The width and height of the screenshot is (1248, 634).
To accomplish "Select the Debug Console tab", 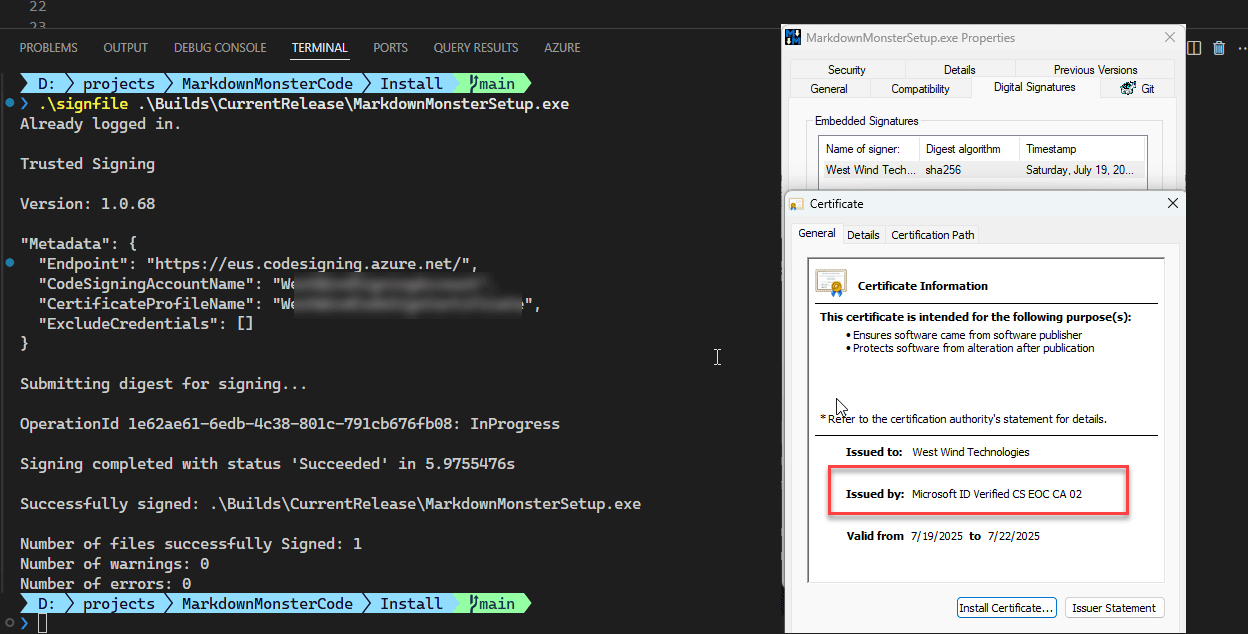I will tap(220, 48).
